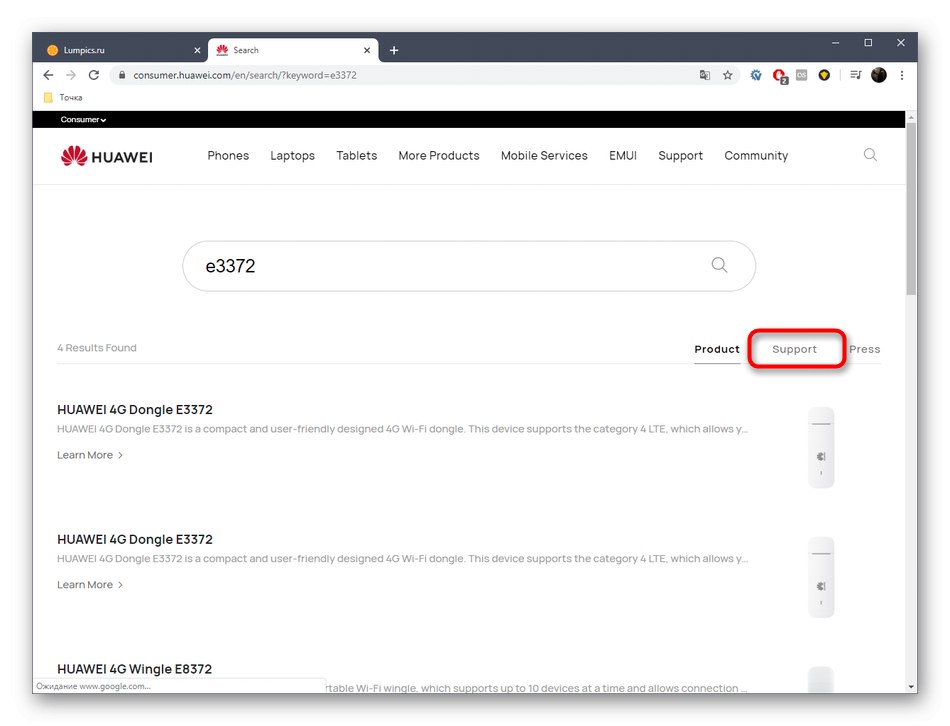Image resolution: width=950 pixels, height=726 pixels.
Task: Click Learn More under the second result
Action: pyautogui.click(x=90, y=585)
